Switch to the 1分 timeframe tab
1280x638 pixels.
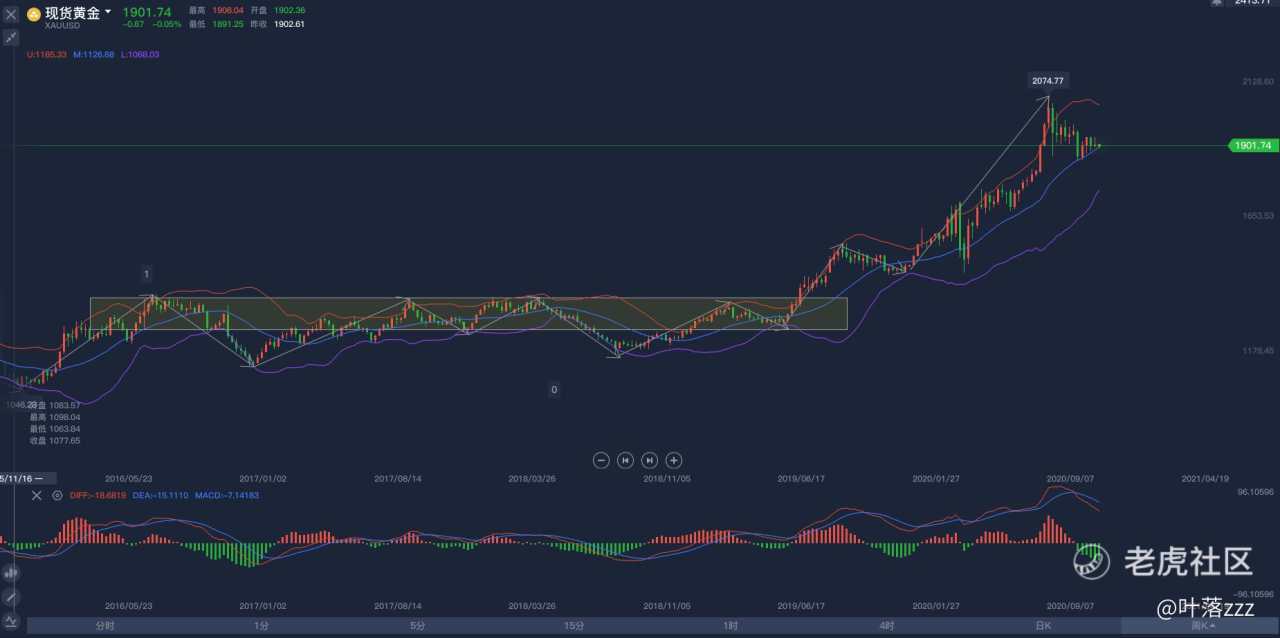pyautogui.click(x=261, y=626)
